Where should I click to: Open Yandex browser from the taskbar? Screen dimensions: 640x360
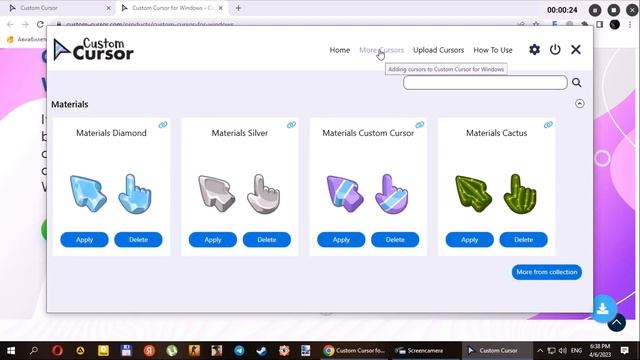149,351
